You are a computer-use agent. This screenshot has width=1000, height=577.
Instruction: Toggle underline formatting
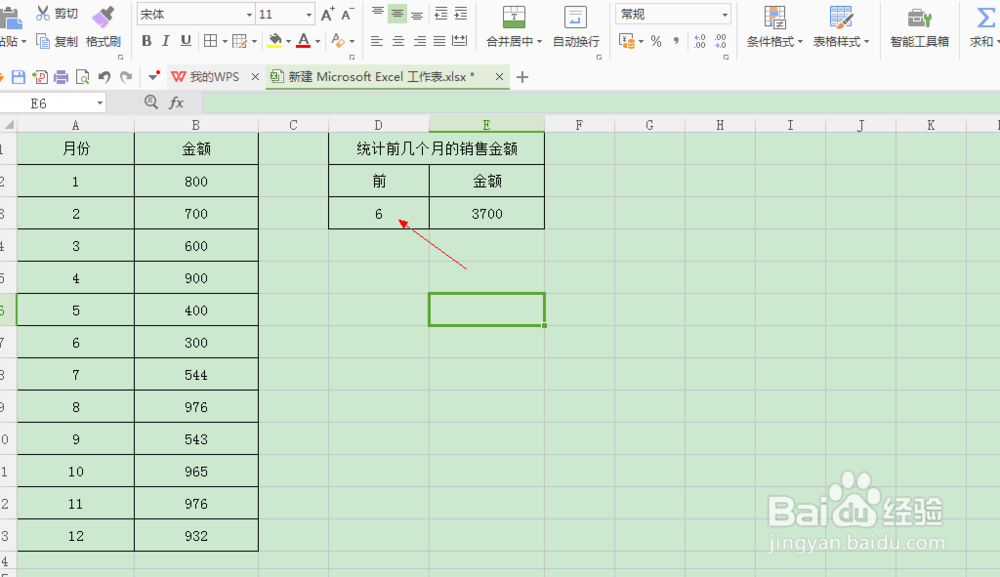(186, 41)
